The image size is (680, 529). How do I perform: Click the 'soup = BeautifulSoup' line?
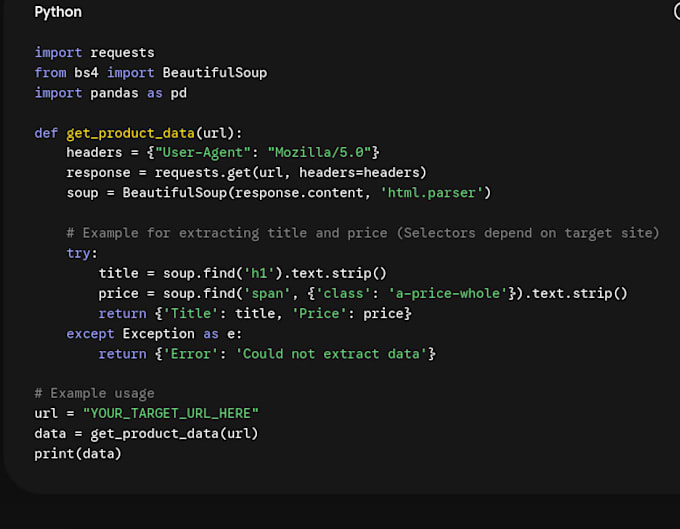pos(278,193)
